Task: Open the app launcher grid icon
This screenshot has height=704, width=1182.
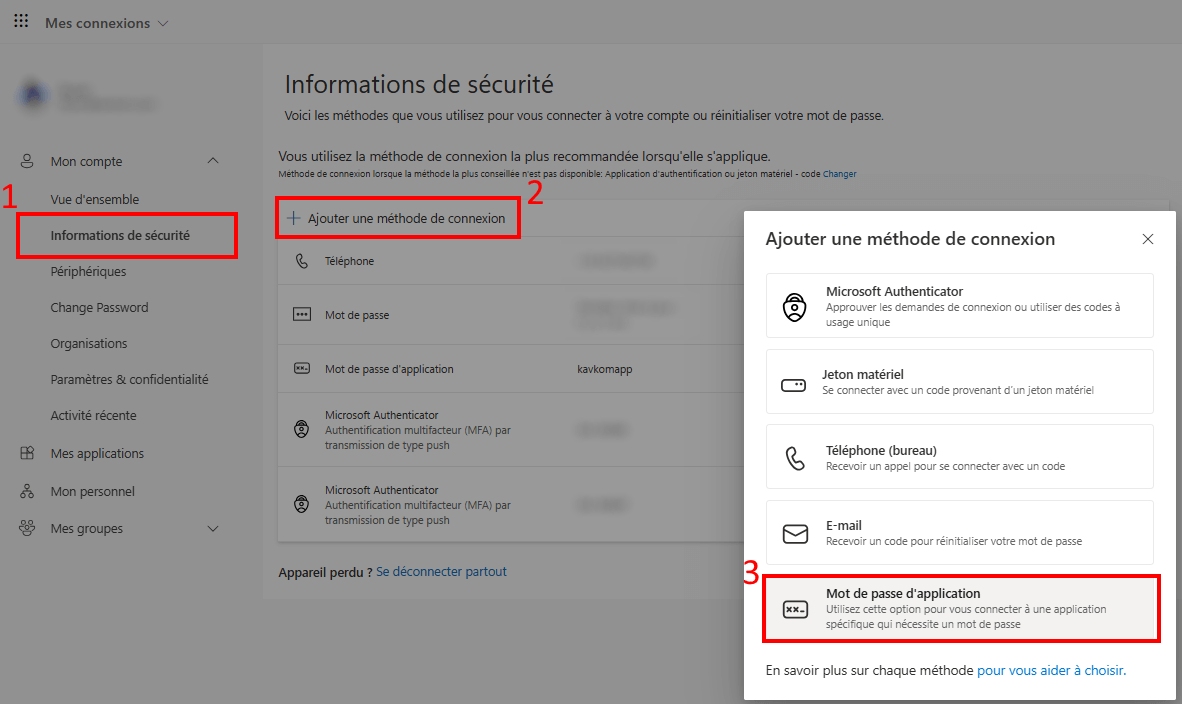Action: tap(21, 21)
